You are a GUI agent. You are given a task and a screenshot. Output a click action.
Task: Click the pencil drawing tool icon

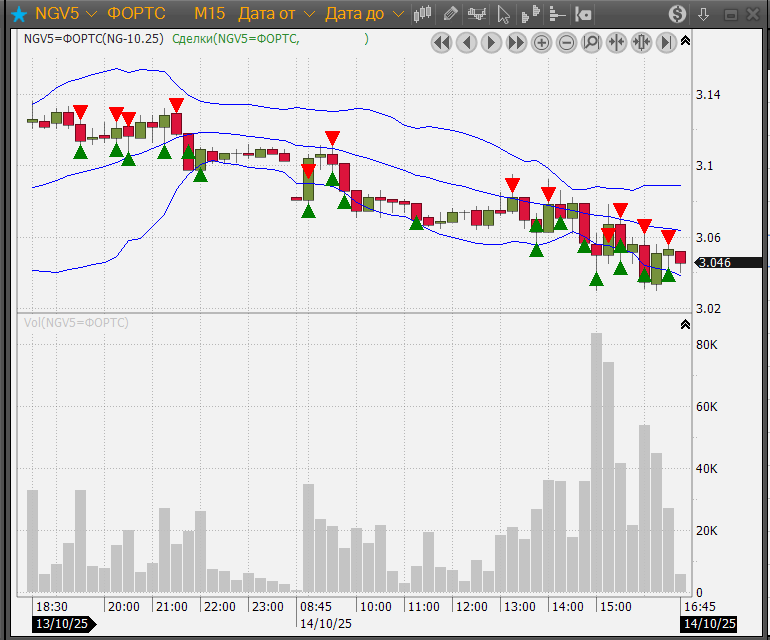(450, 14)
